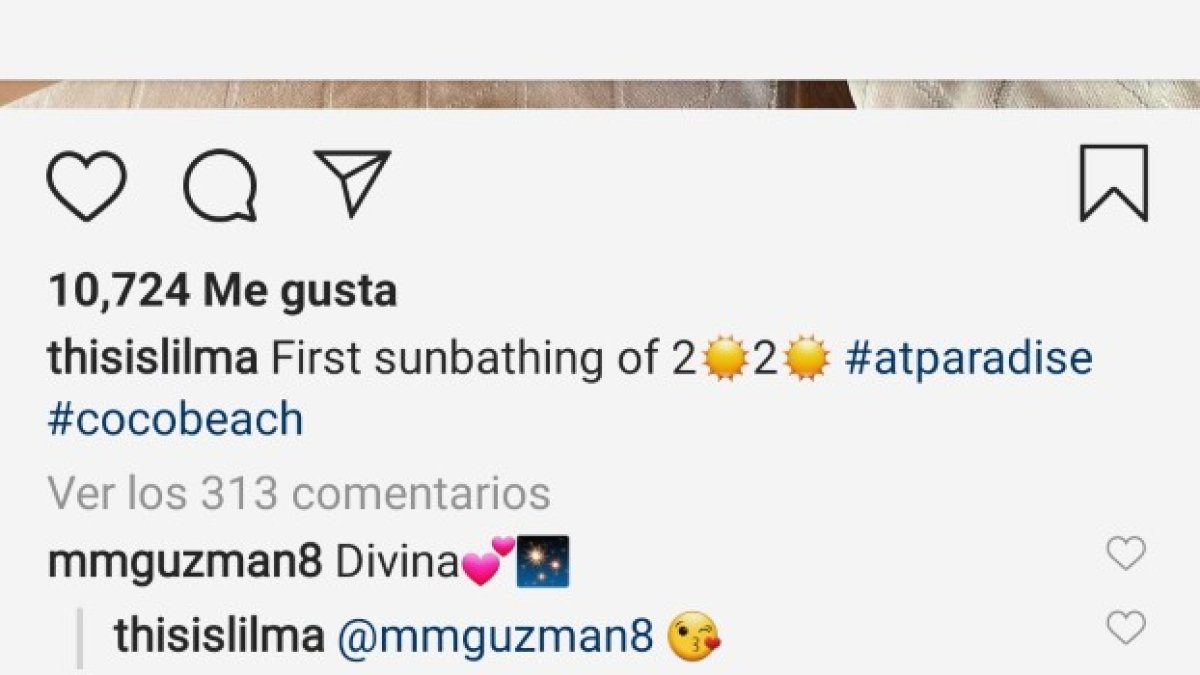This screenshot has width=1200, height=675.
Task: Like the thisislilma reply comment
Action: coord(1126,628)
